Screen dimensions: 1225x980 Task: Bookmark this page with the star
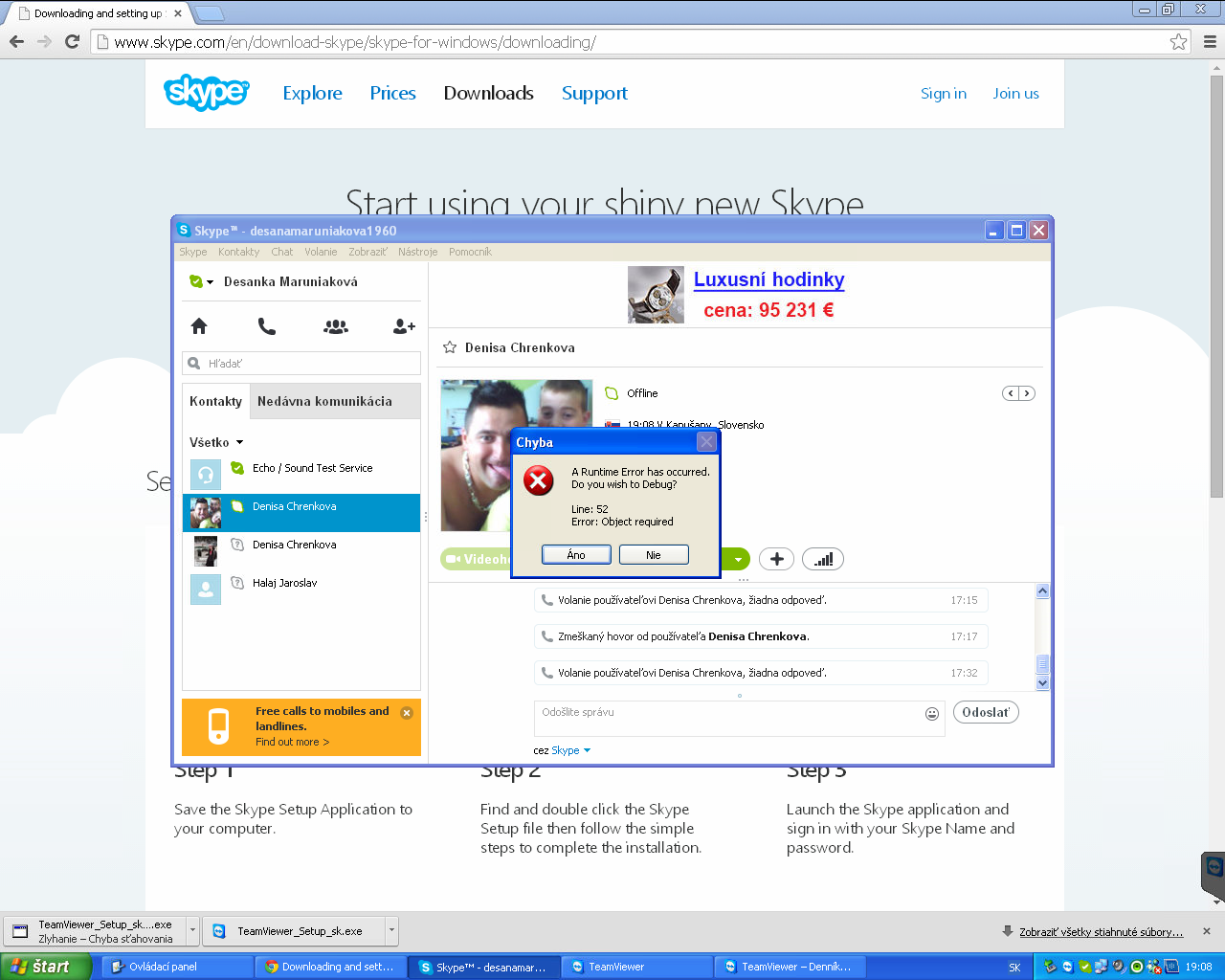[x=1178, y=41]
